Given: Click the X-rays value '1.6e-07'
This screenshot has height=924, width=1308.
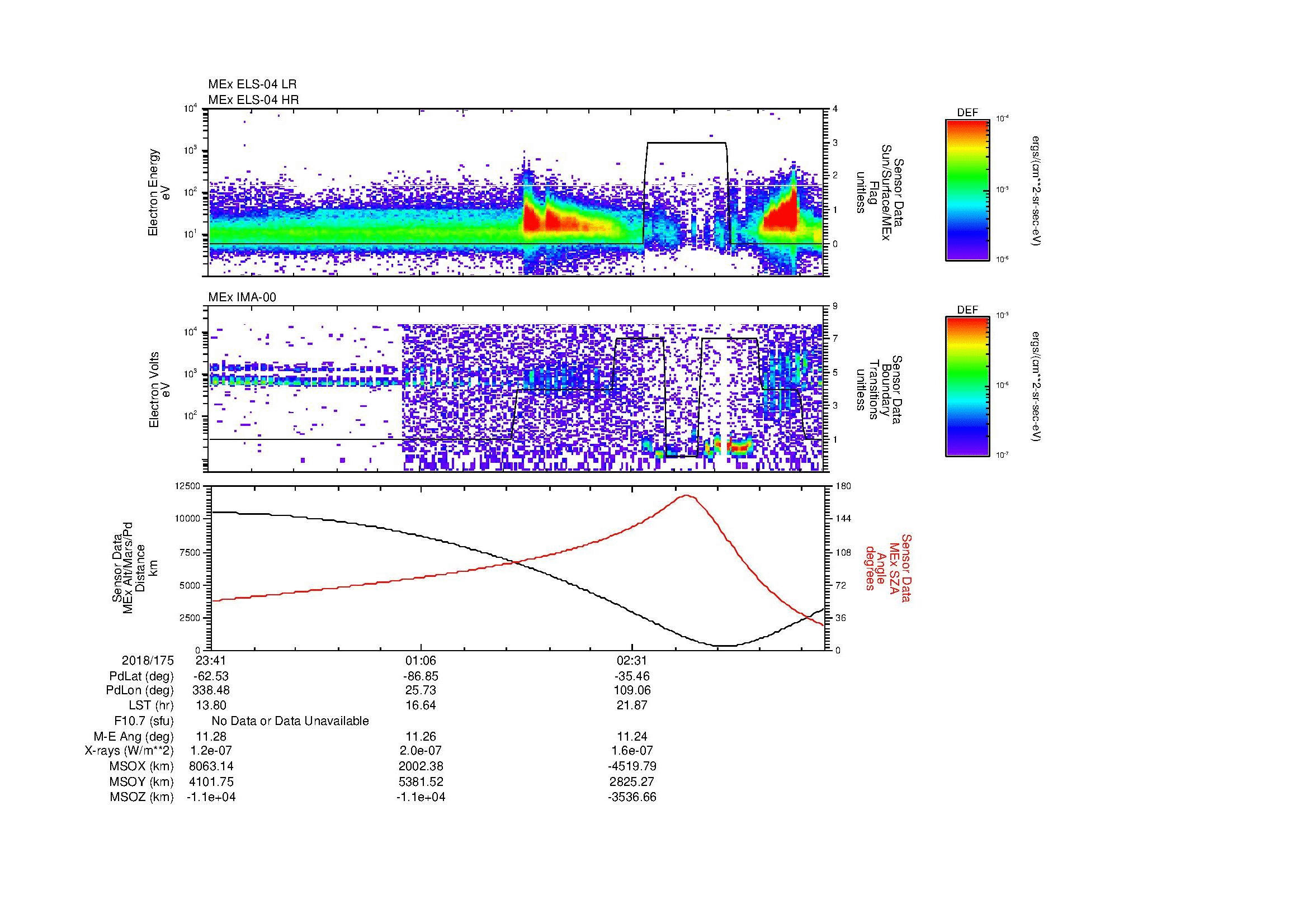Looking at the screenshot, I should point(632,751).
